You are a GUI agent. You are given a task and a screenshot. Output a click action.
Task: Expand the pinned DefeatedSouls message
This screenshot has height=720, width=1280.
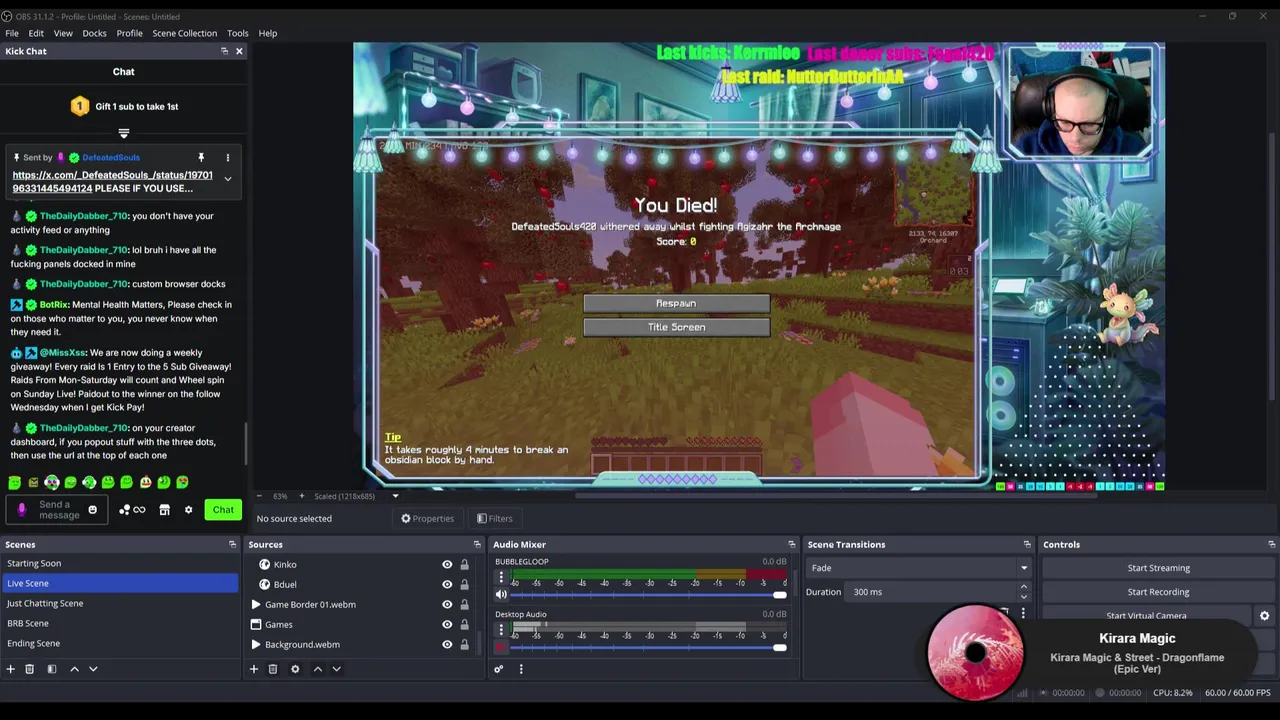tap(227, 179)
